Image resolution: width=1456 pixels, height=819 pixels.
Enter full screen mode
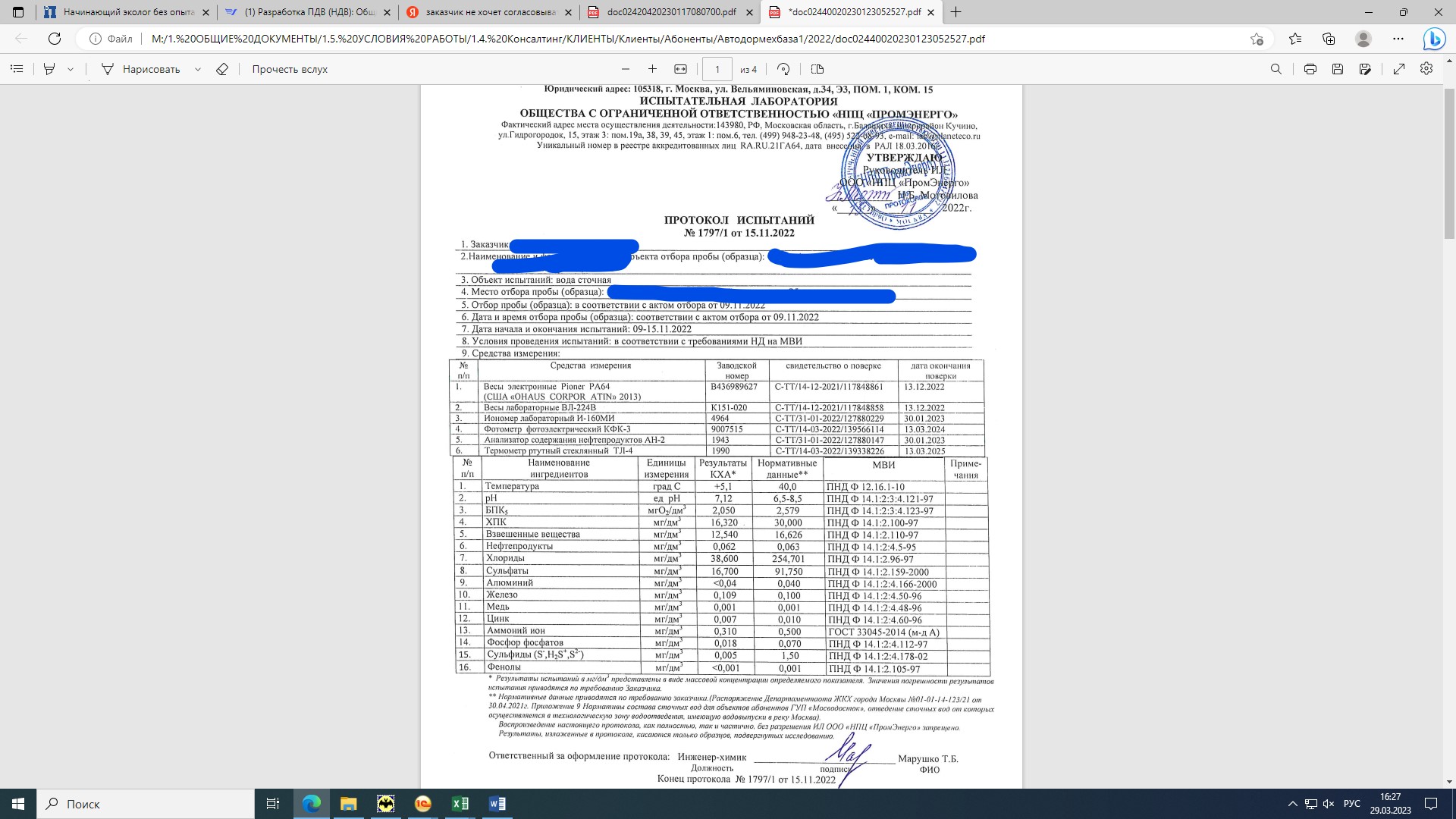1399,69
